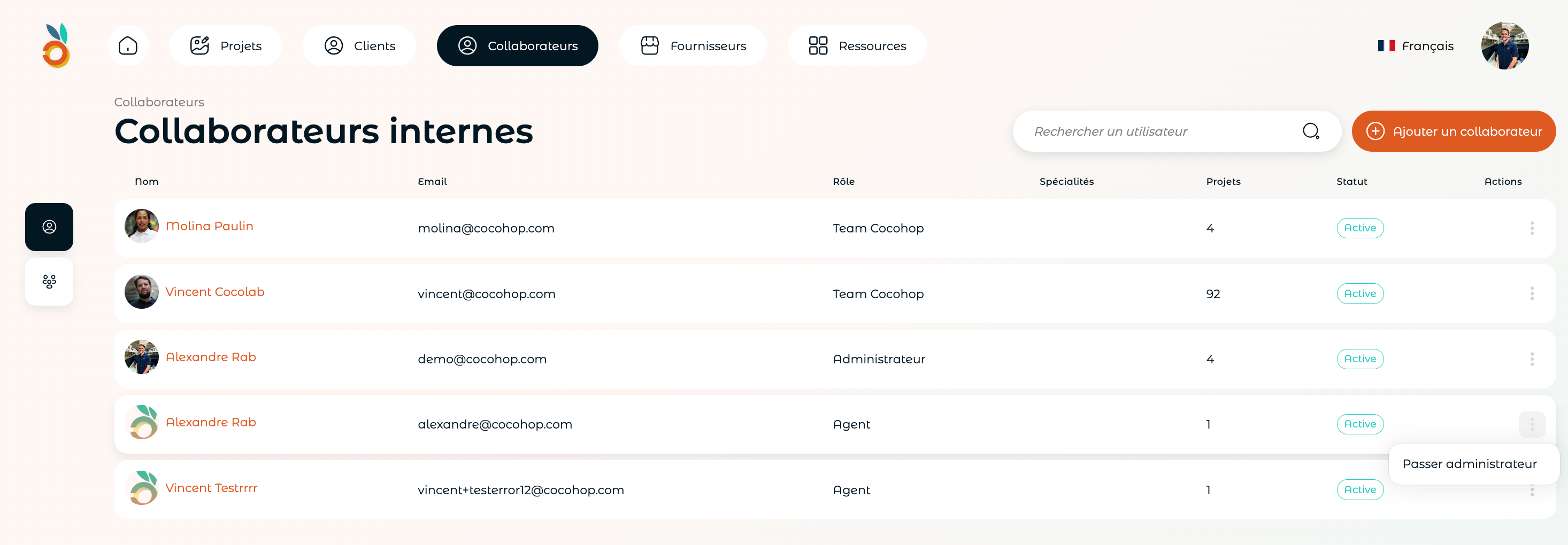Open actions menu for Molina Paulin
Screen dimensions: 1568x545
(x=1532, y=228)
